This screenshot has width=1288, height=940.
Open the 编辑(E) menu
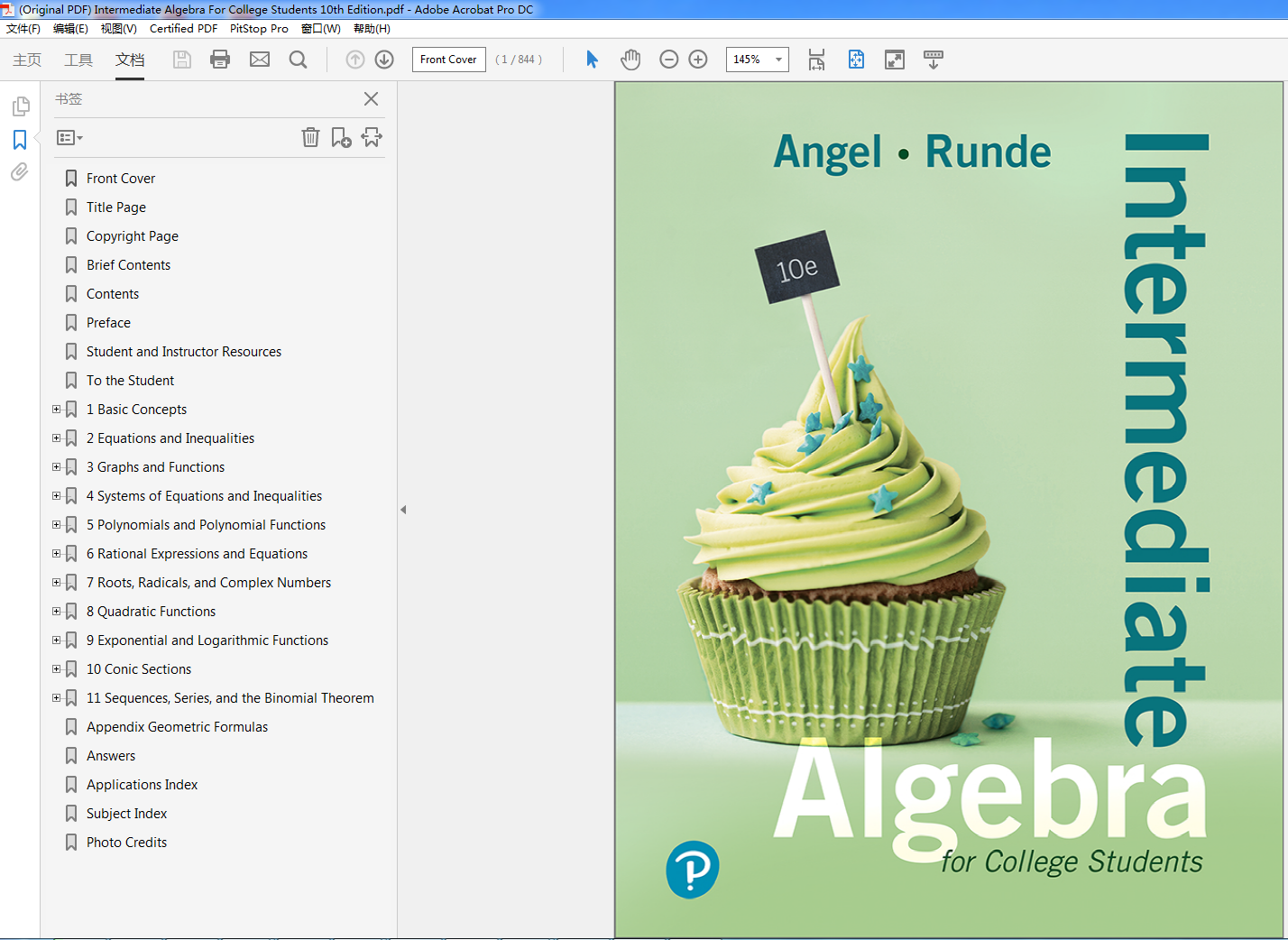click(x=70, y=29)
